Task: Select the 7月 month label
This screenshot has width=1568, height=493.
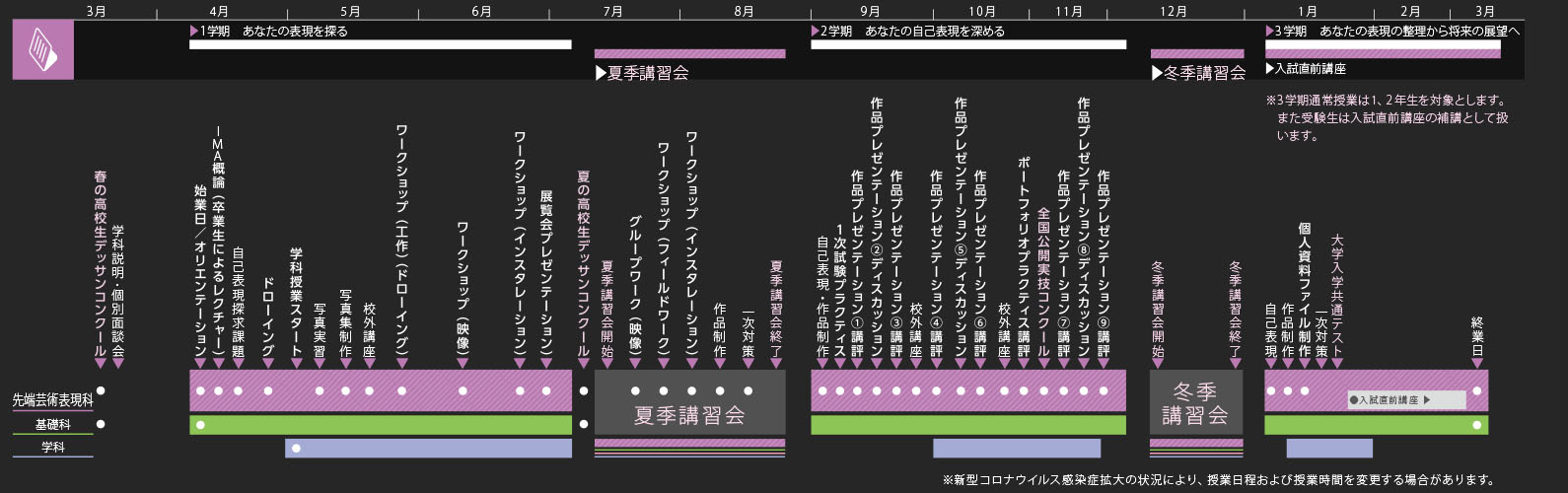Action: click(612, 11)
